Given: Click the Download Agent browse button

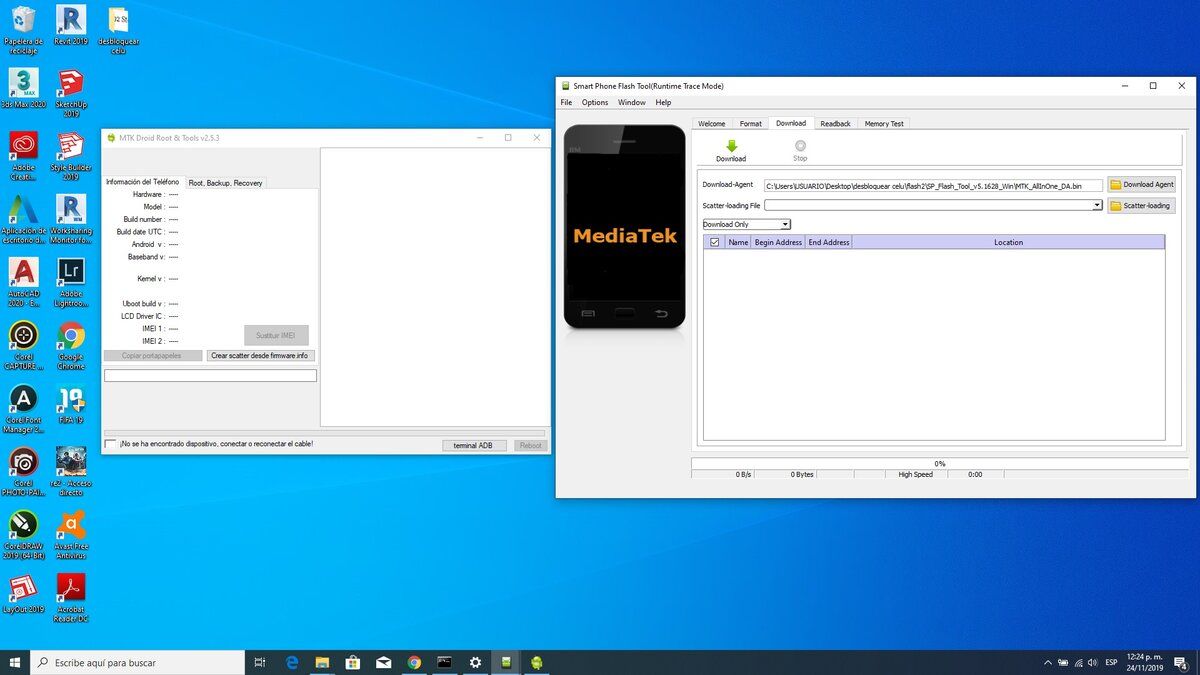Looking at the screenshot, I should coord(1141,185).
